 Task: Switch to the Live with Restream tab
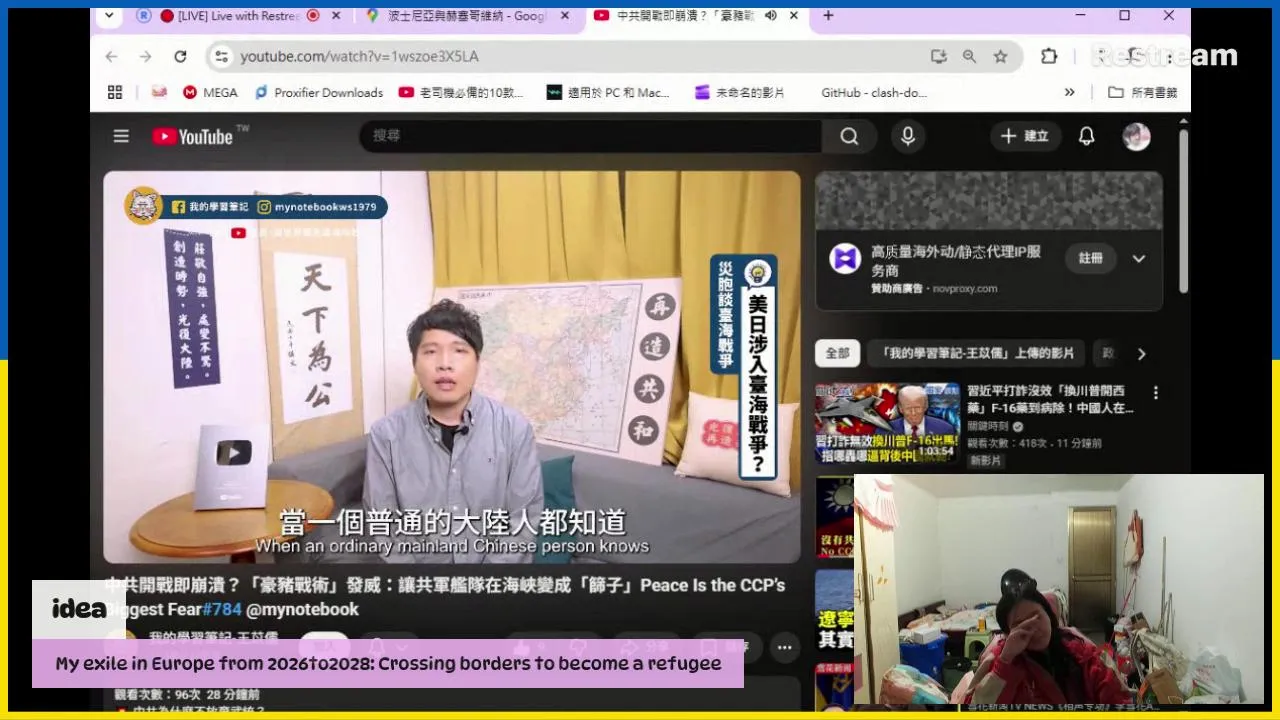(x=236, y=16)
